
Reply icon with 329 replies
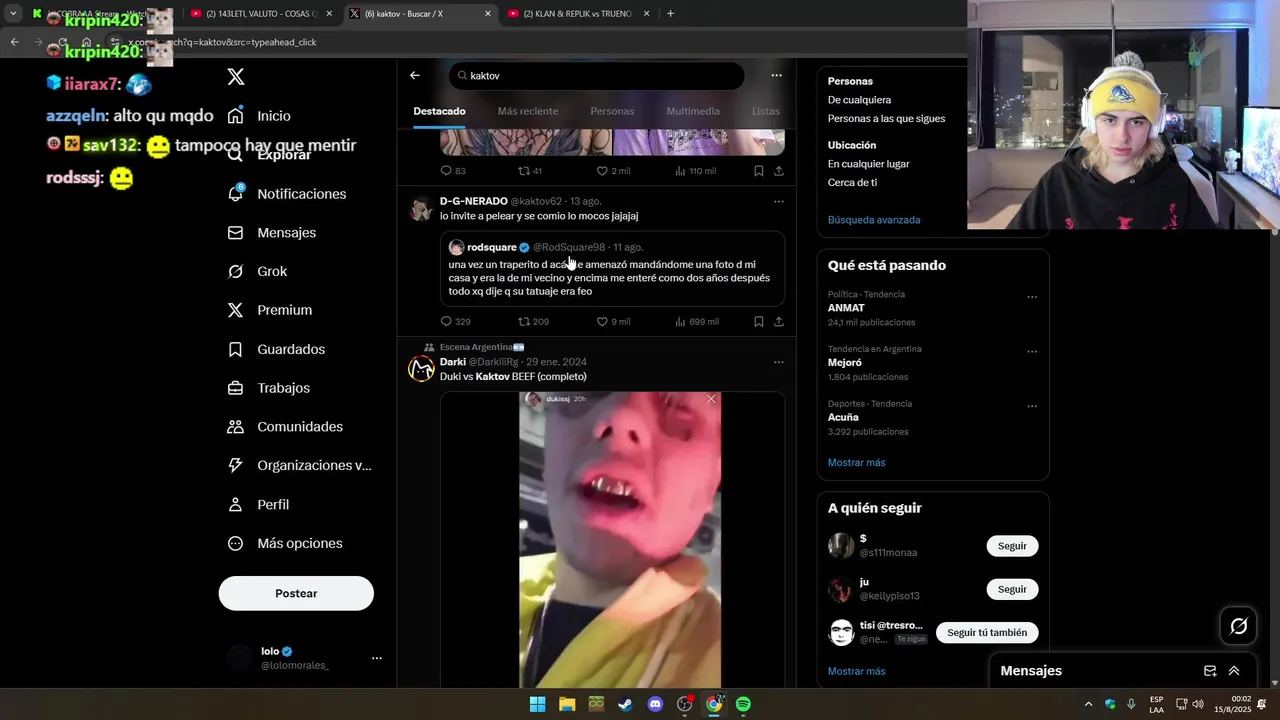coord(446,322)
